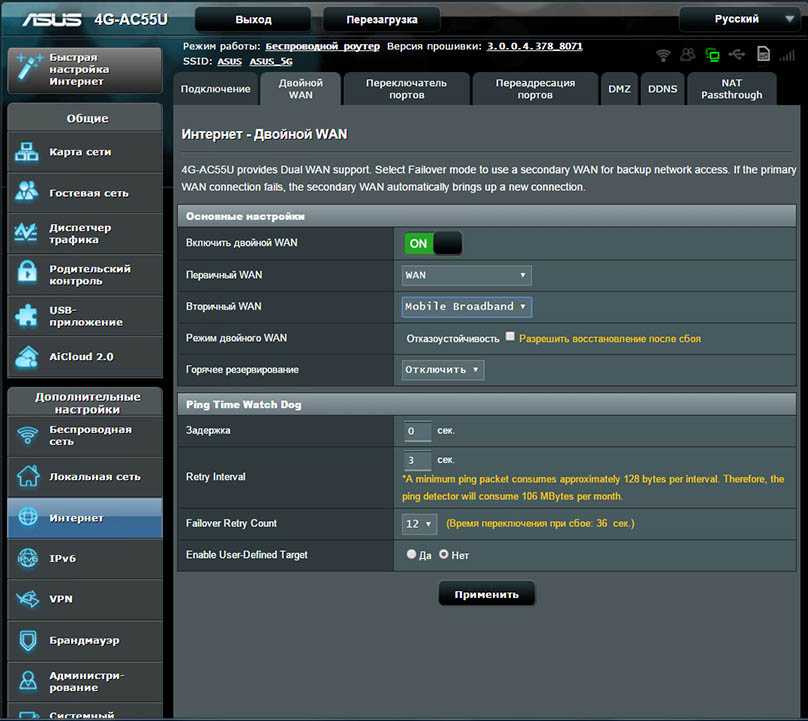
Task: Open Гостевая сеть in the sidebar
Action: 86,193
